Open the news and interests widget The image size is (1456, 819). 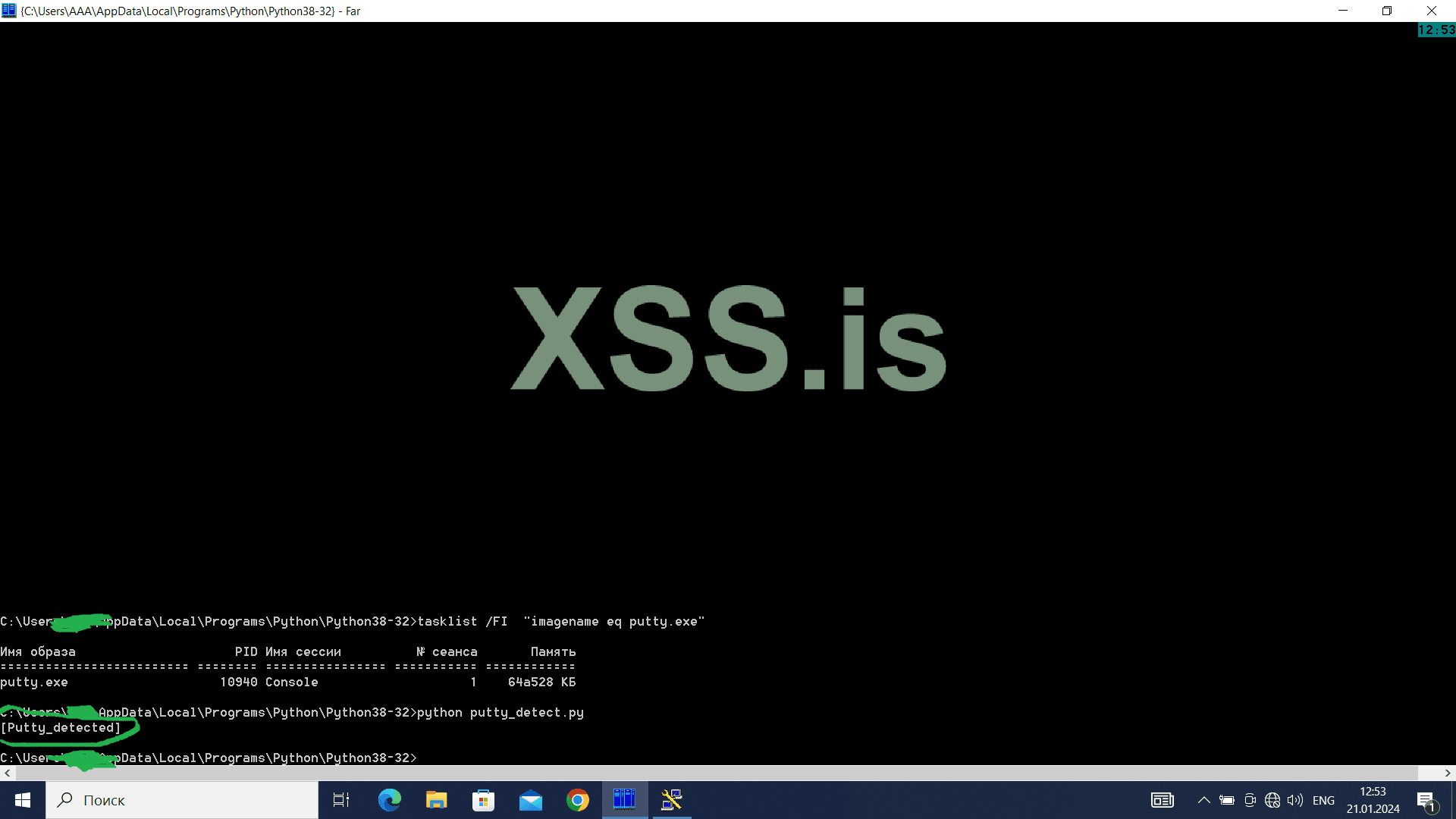tap(1163, 800)
